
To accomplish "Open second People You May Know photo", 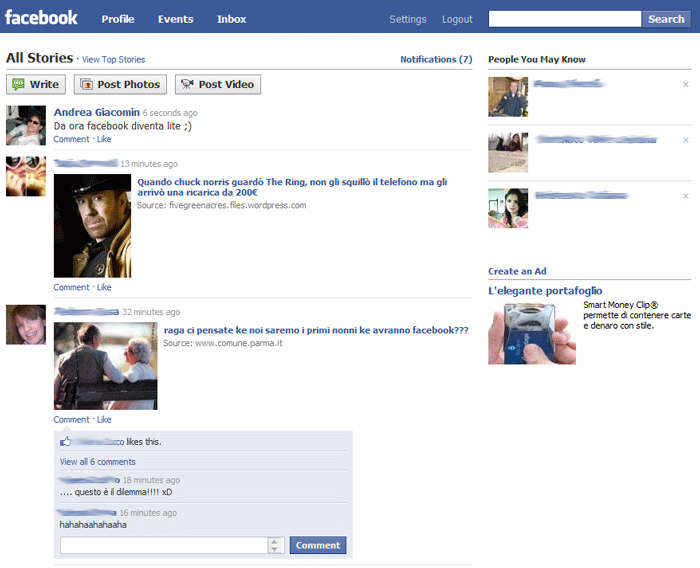I will pyautogui.click(x=508, y=153).
